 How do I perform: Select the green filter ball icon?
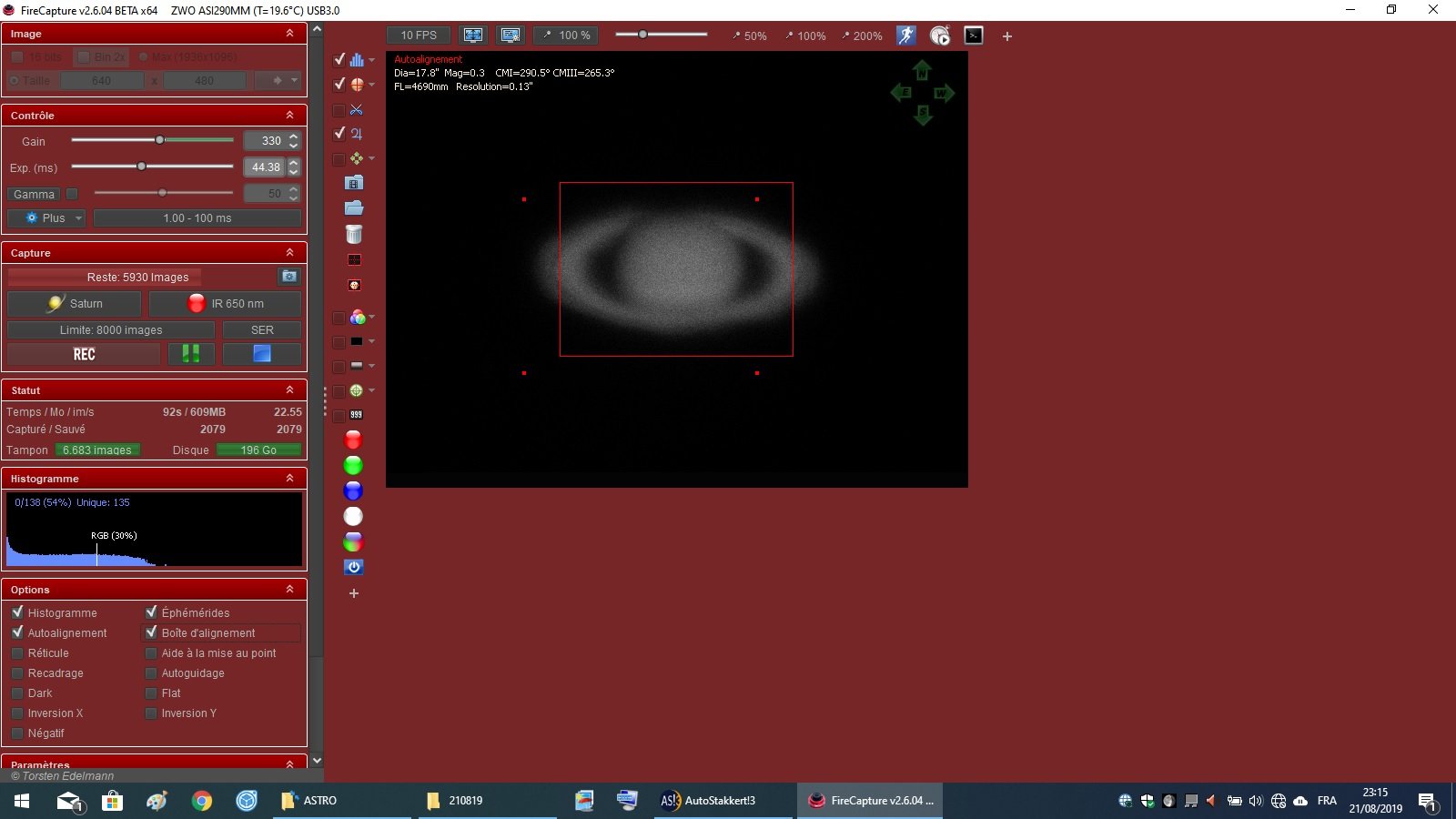tap(353, 466)
